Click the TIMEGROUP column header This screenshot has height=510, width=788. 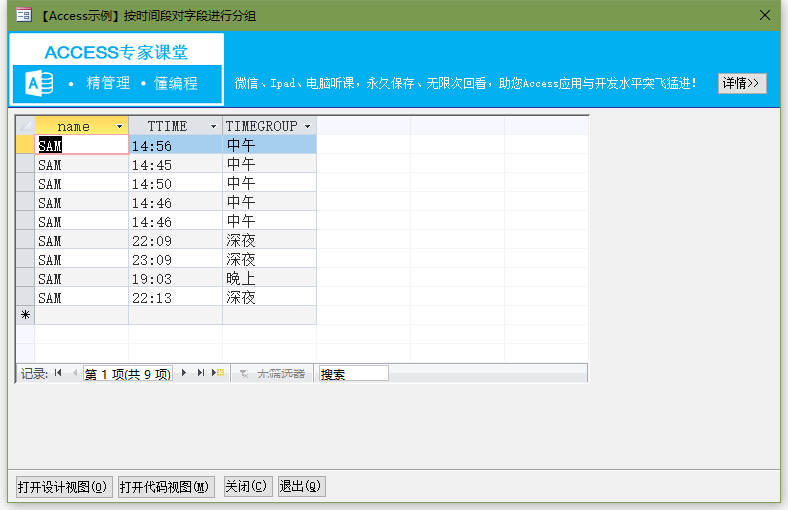click(269, 126)
